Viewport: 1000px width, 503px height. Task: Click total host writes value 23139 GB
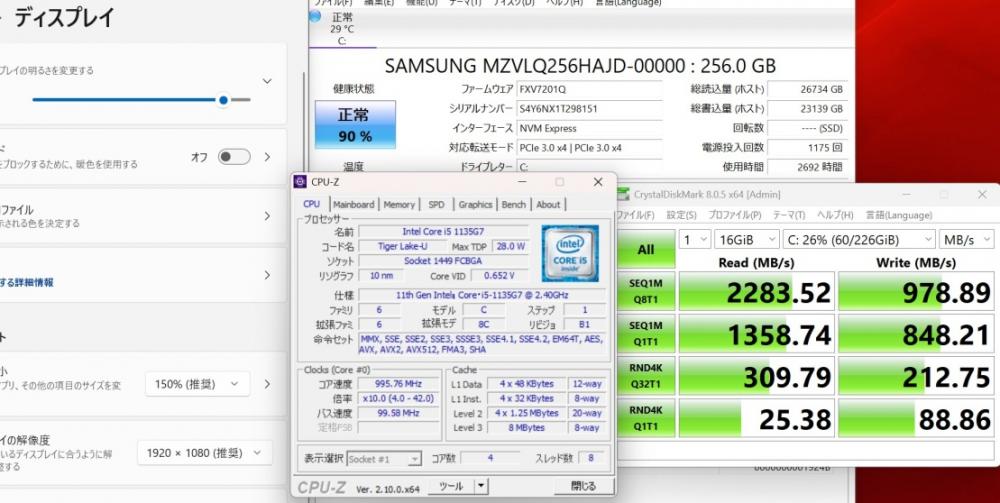[807, 109]
